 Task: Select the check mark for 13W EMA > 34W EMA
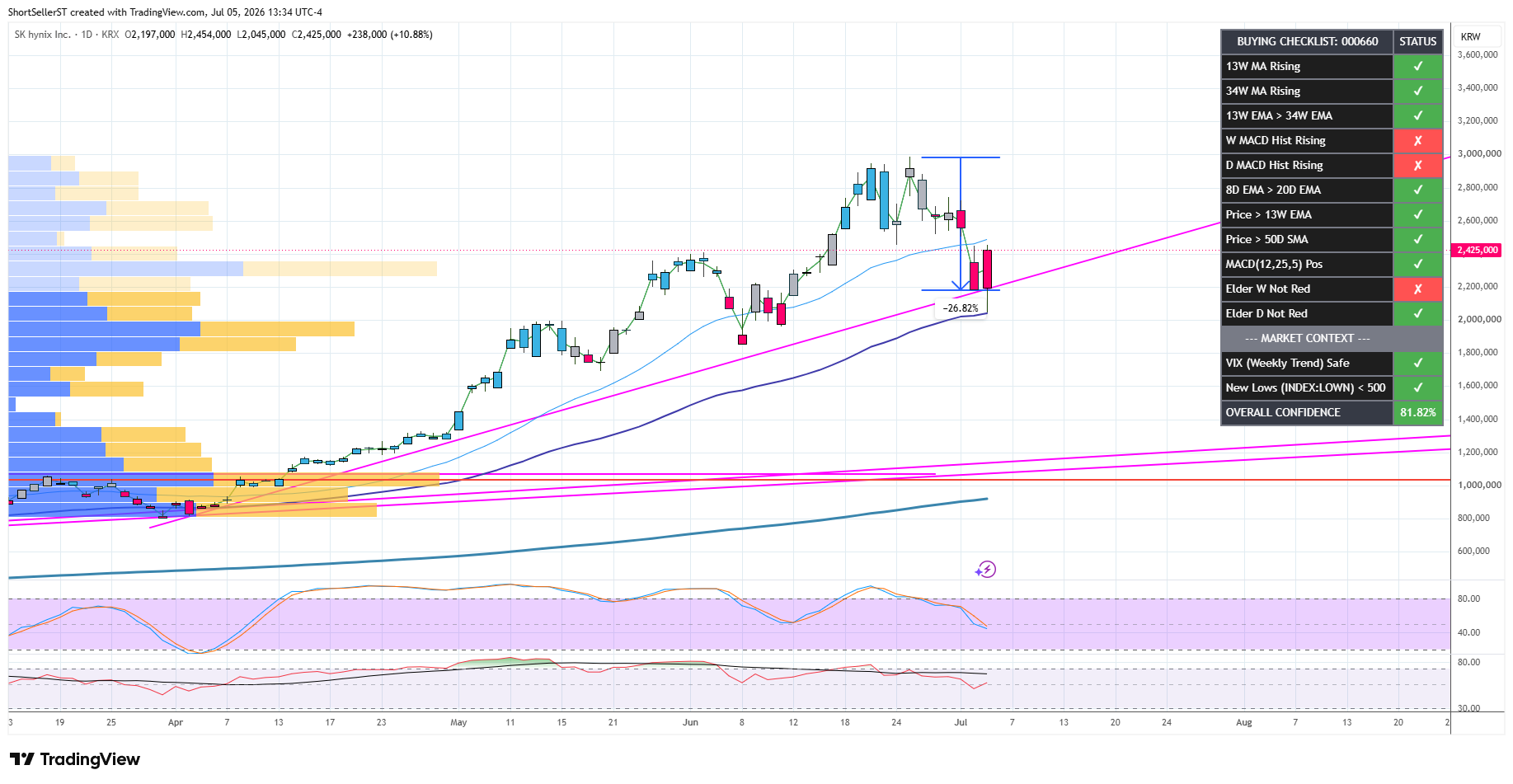[1418, 115]
